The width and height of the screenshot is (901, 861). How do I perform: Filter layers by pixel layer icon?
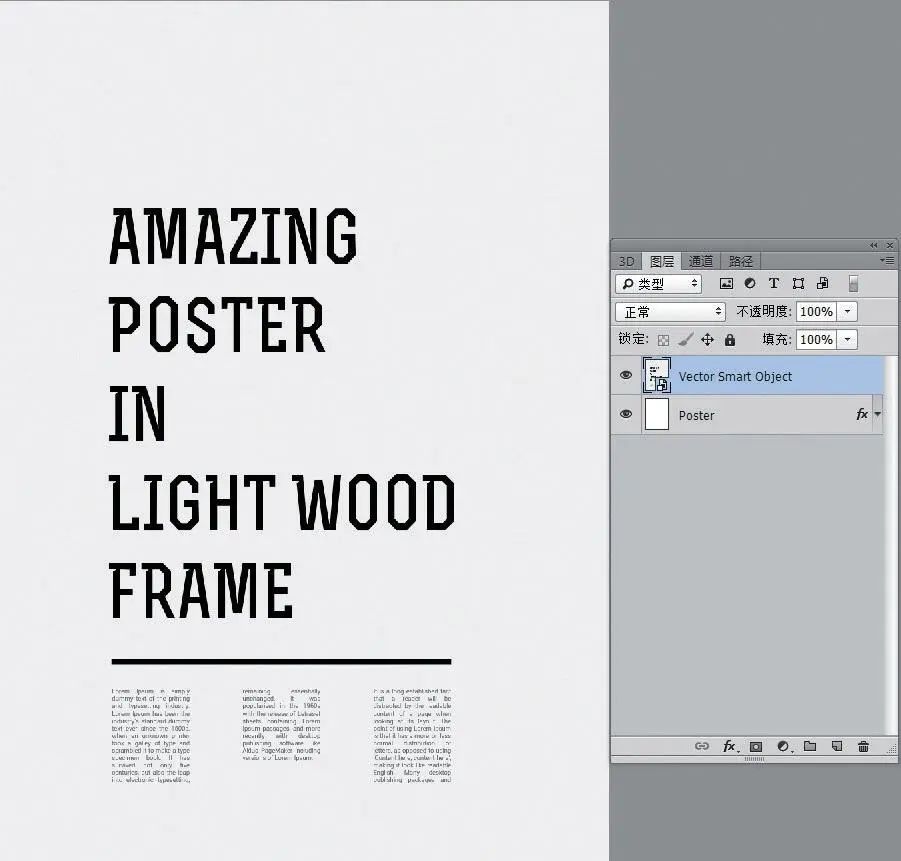[x=726, y=283]
